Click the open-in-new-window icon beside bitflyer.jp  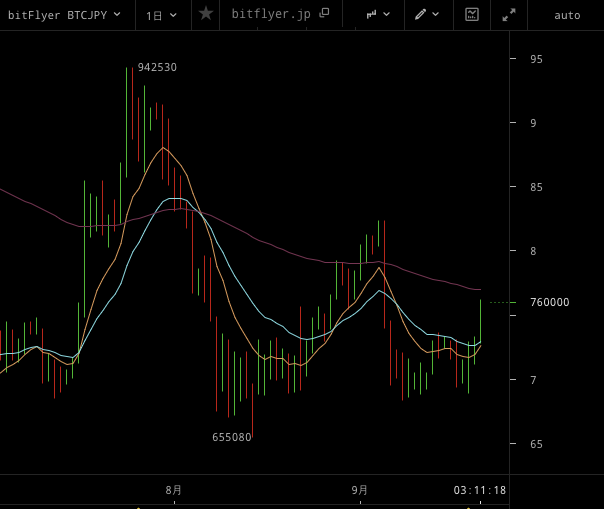point(324,13)
